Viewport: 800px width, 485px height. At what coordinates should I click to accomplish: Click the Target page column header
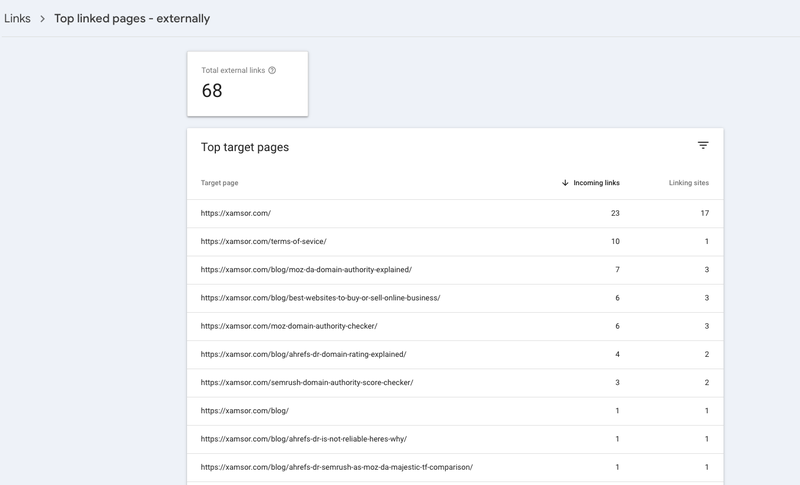219,183
